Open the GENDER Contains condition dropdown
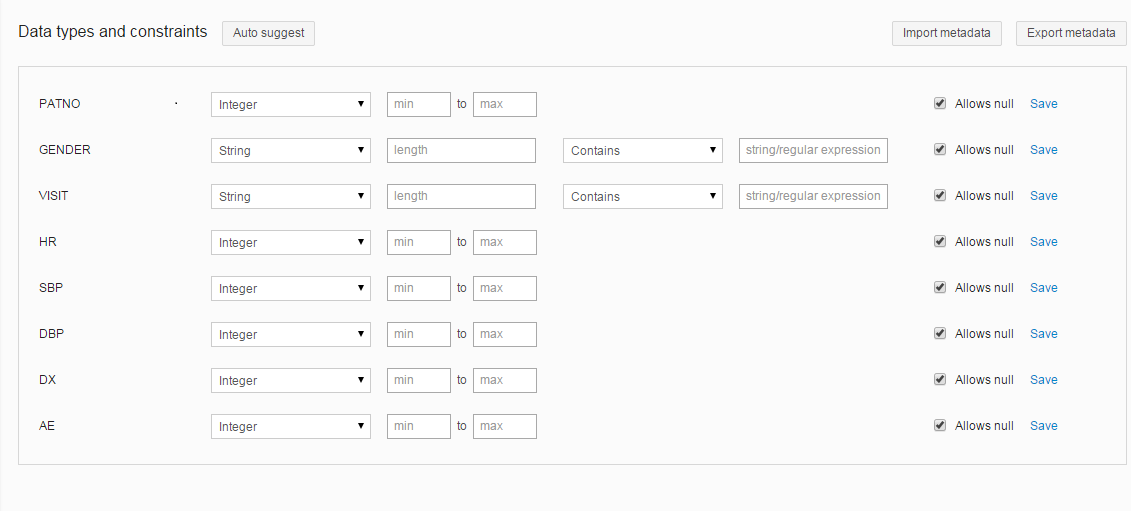 tap(642, 150)
